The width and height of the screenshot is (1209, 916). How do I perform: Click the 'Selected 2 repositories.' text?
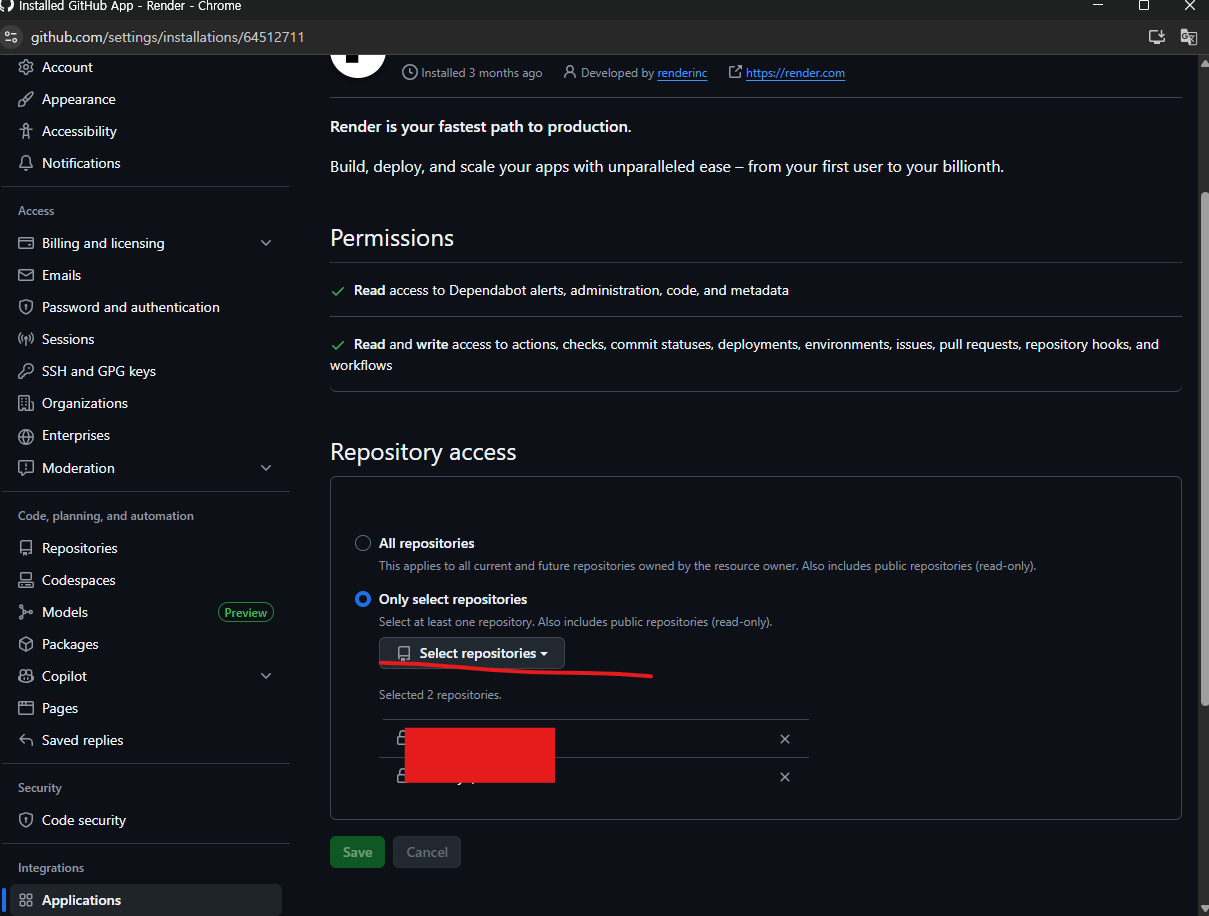440,695
